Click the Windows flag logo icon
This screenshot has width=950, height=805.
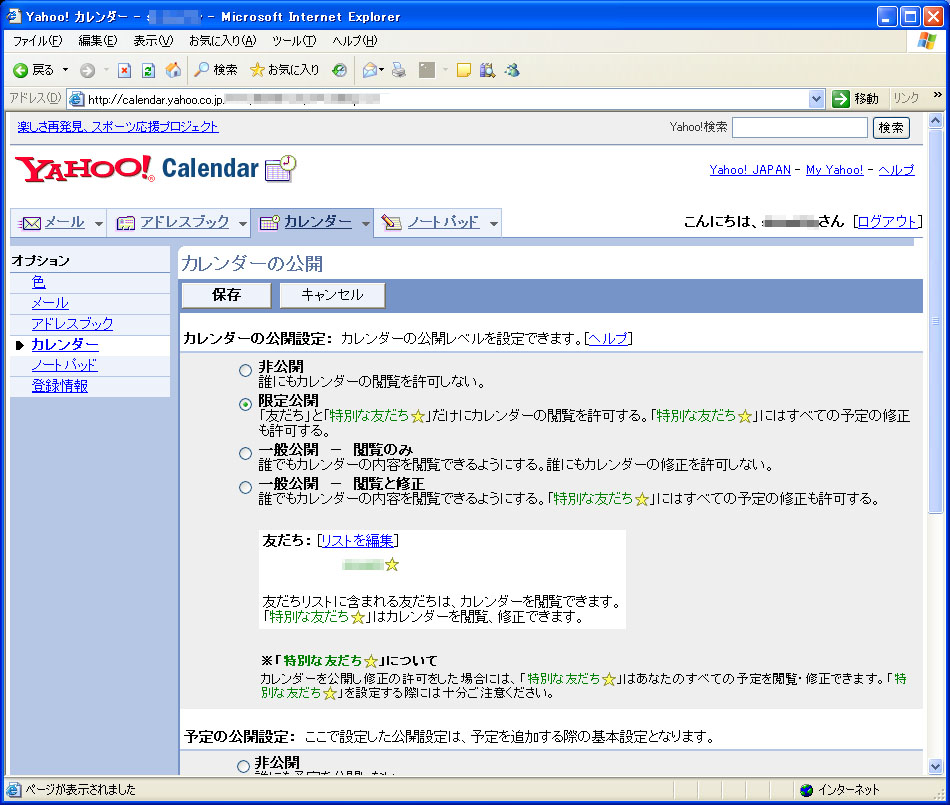tap(926, 41)
